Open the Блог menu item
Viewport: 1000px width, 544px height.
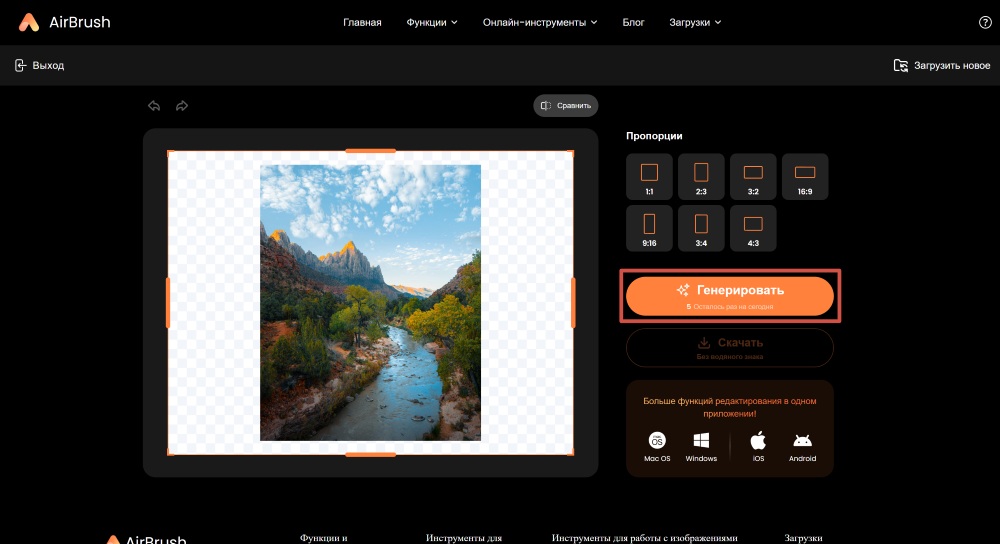(634, 22)
